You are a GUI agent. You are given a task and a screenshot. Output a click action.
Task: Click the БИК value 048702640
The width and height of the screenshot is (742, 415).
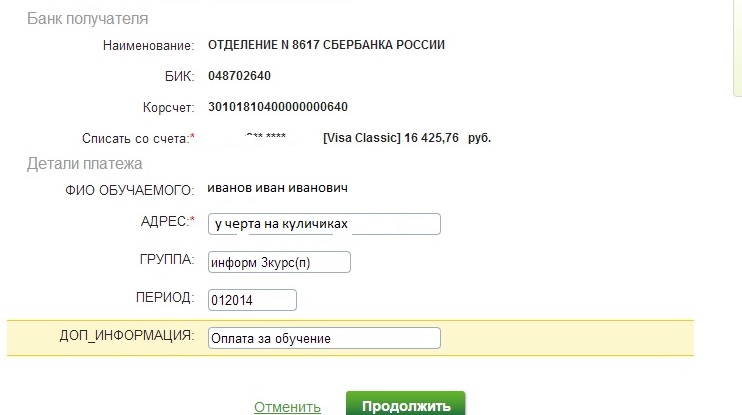tap(239, 76)
